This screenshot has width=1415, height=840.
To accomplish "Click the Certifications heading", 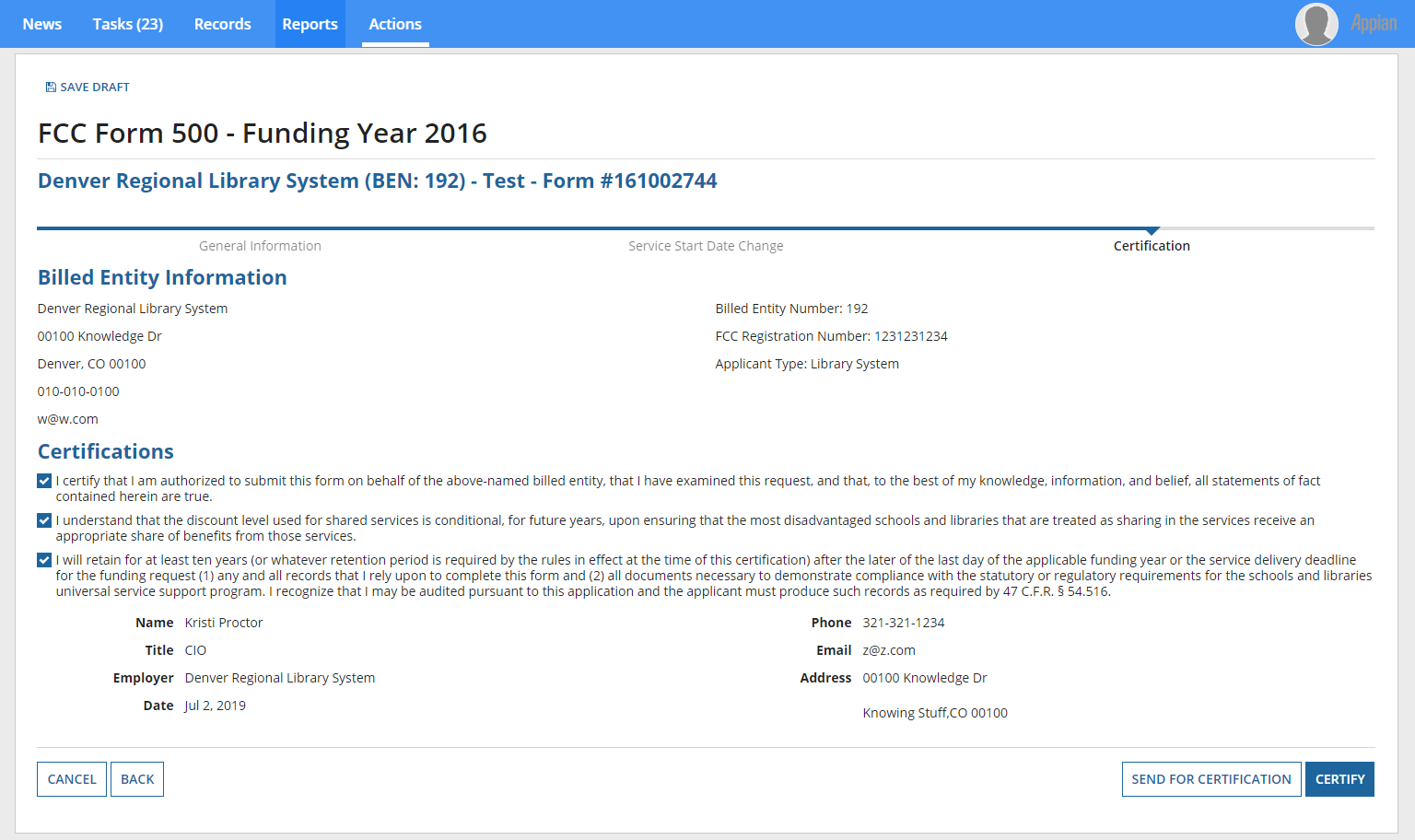I will click(106, 451).
